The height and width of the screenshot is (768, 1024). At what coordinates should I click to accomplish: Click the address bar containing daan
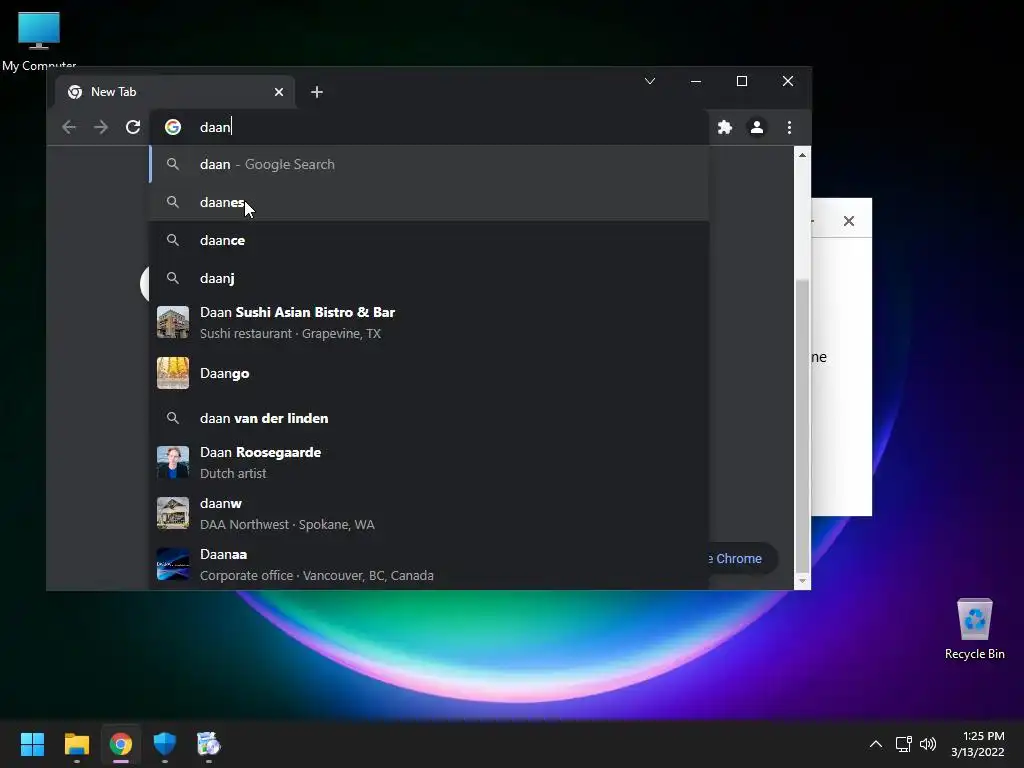tap(430, 127)
